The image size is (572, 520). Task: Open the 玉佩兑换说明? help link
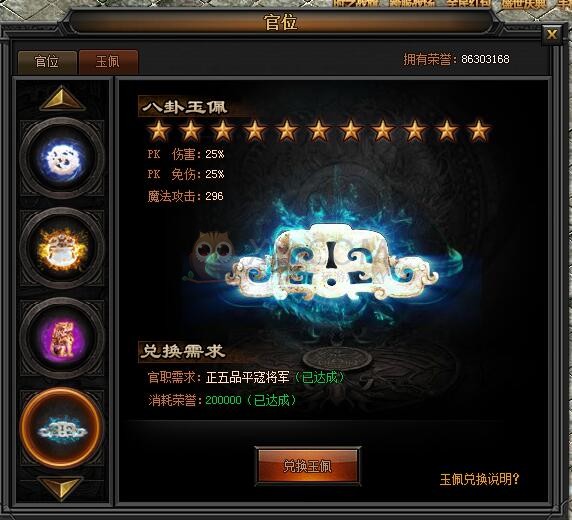pyautogui.click(x=480, y=479)
